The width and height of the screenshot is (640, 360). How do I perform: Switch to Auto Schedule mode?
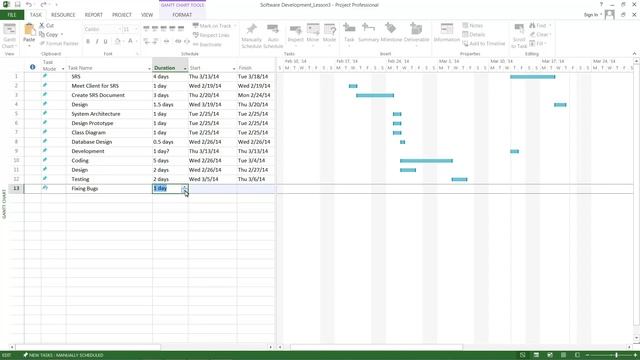click(273, 36)
